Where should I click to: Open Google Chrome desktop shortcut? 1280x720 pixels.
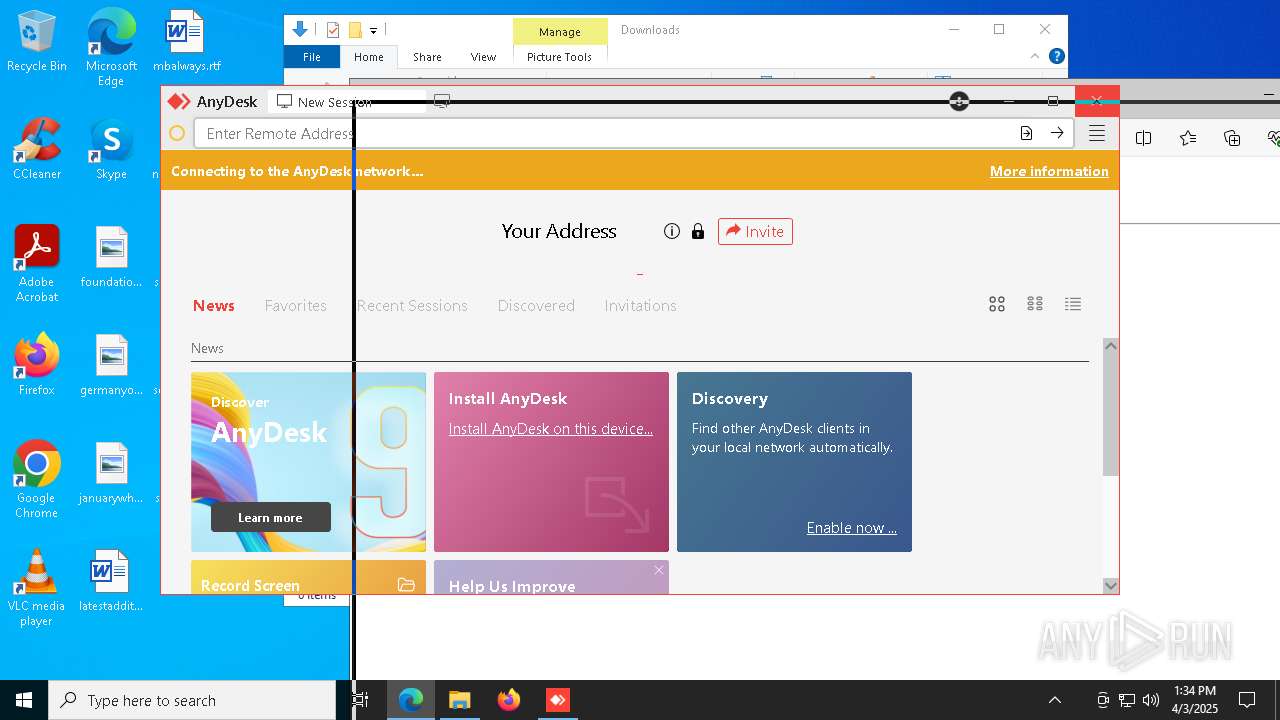point(37,479)
